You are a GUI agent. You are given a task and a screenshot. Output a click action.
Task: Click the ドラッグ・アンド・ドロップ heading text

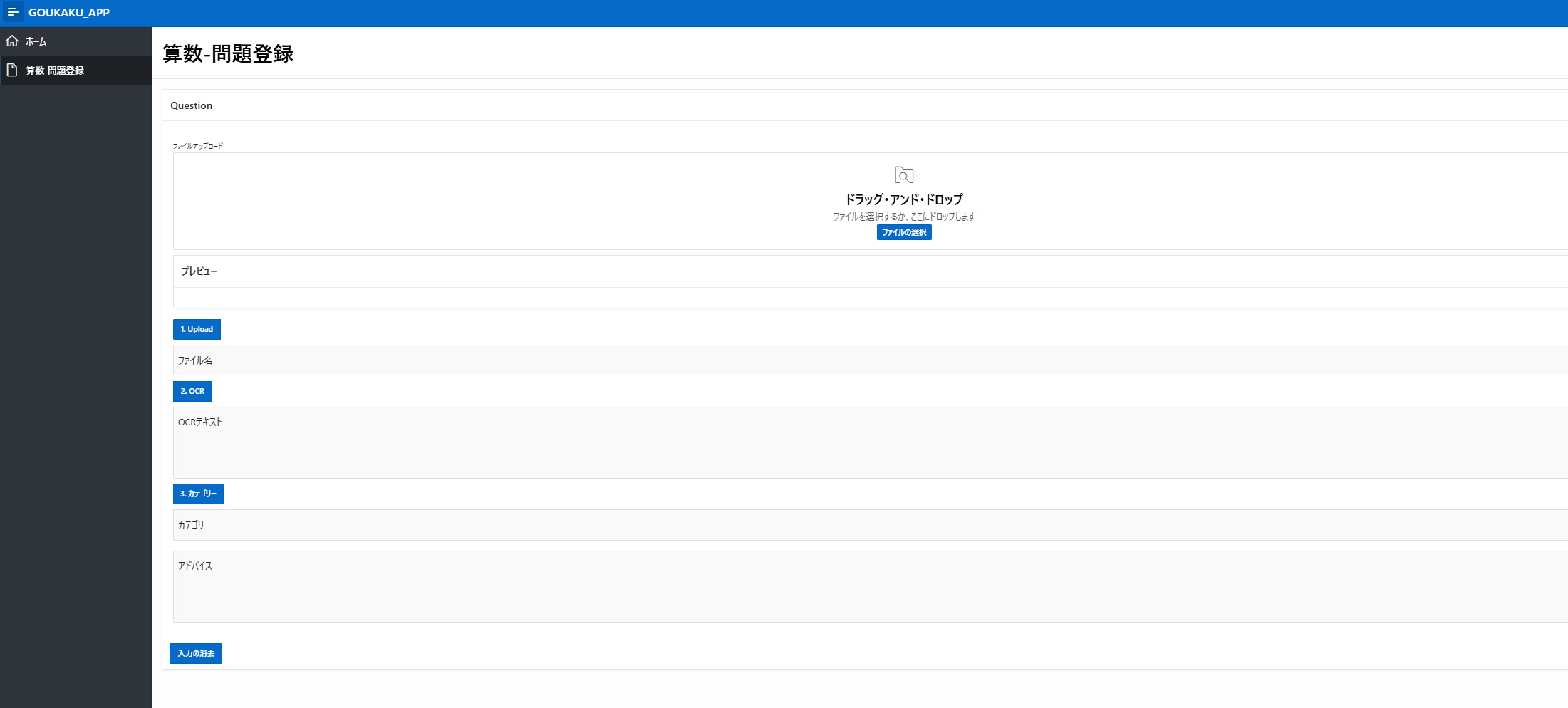[x=904, y=199]
